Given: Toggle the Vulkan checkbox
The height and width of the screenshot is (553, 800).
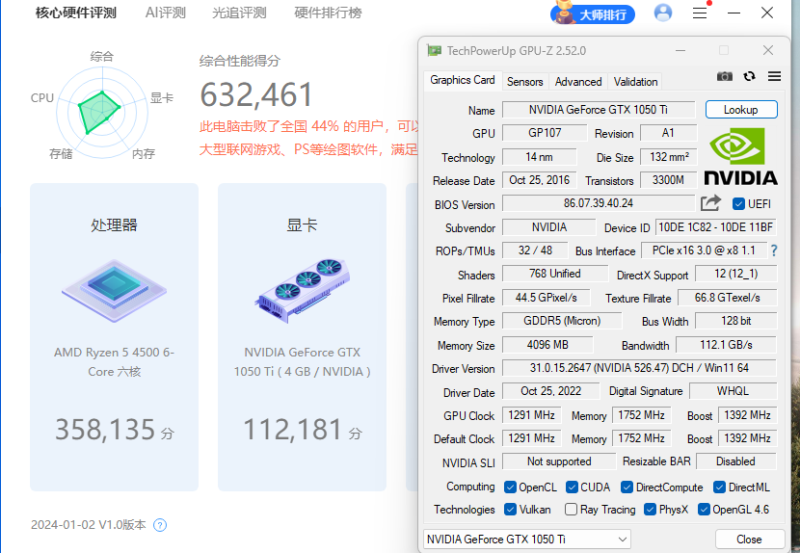Looking at the screenshot, I should pos(510,509).
